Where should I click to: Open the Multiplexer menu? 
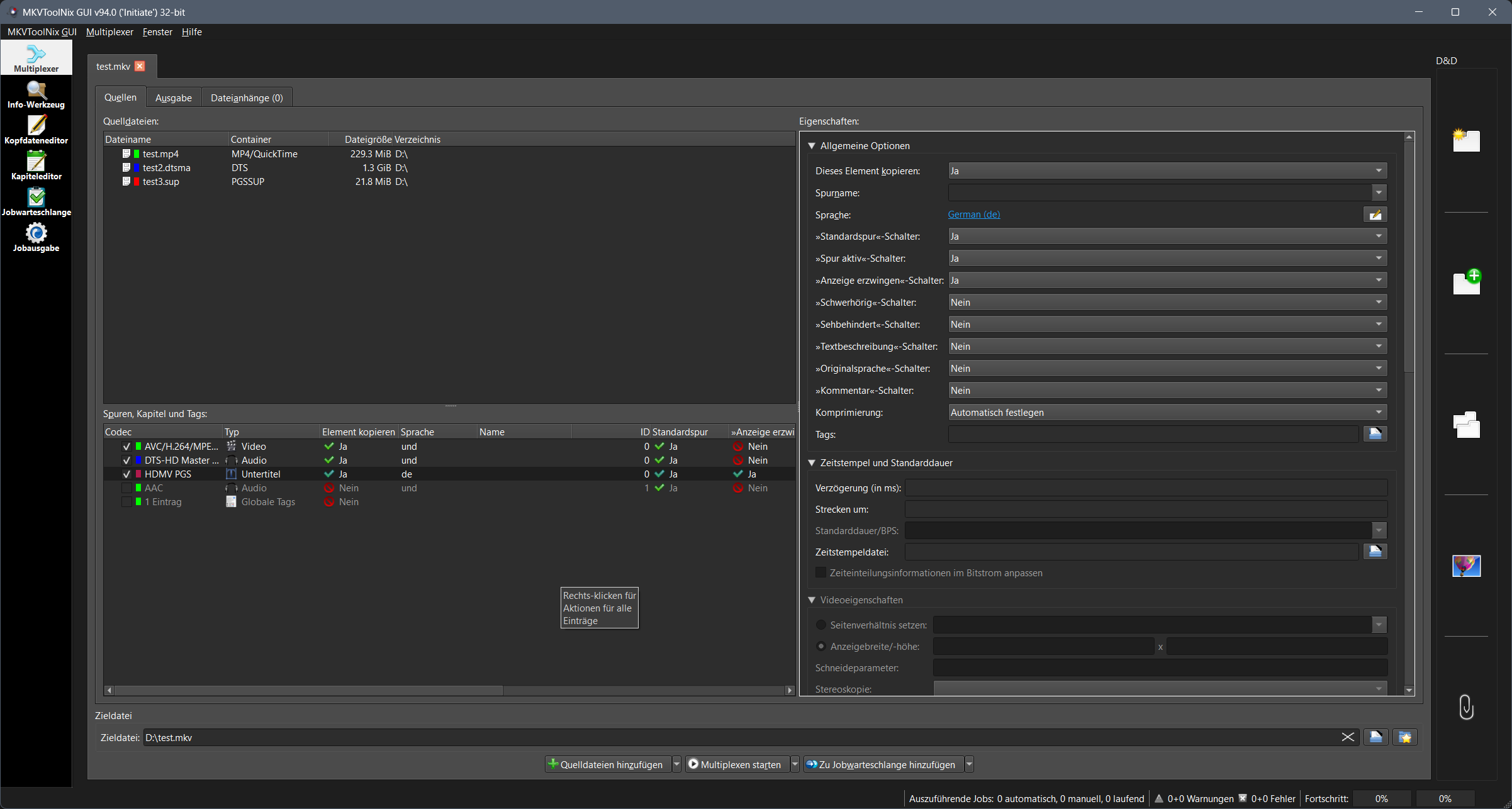tap(109, 32)
